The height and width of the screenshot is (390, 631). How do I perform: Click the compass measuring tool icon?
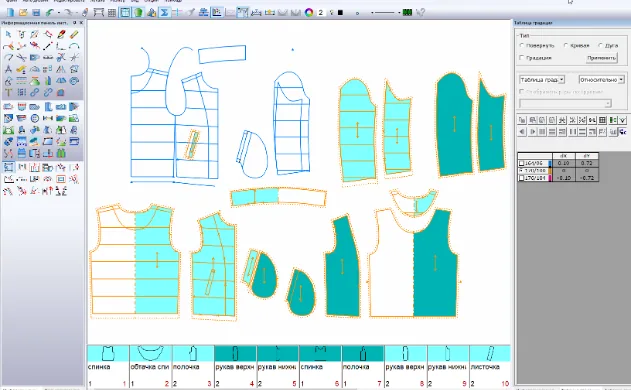(x=8, y=69)
